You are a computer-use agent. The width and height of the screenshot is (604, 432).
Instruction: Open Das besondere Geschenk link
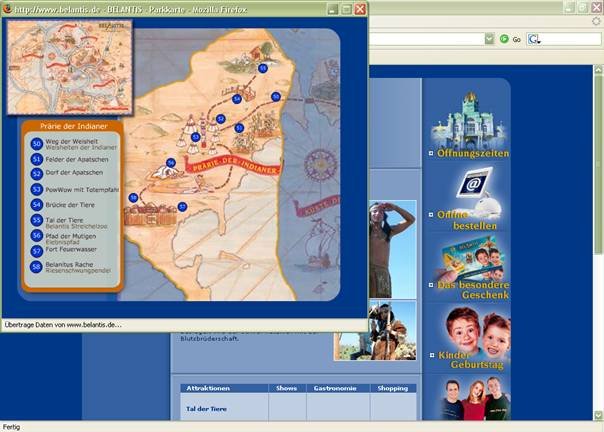[x=473, y=290]
